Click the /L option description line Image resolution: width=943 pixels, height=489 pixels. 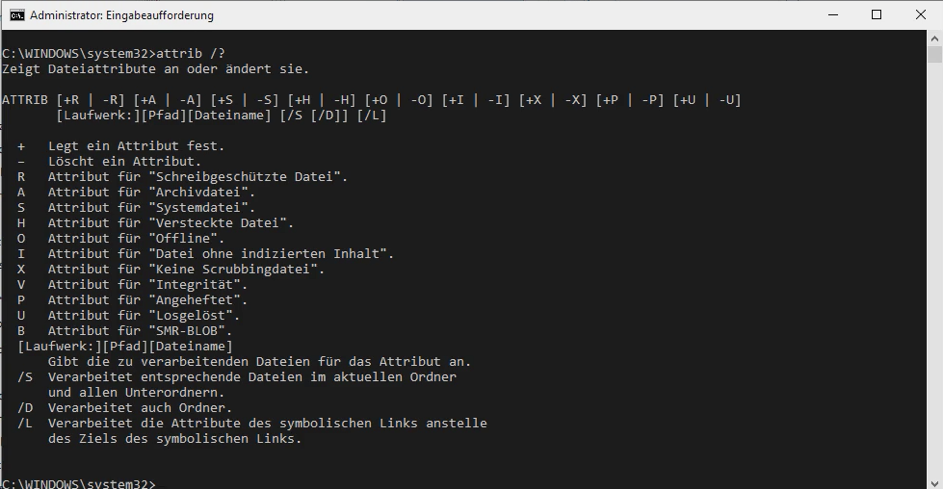pyautogui.click(x=253, y=431)
